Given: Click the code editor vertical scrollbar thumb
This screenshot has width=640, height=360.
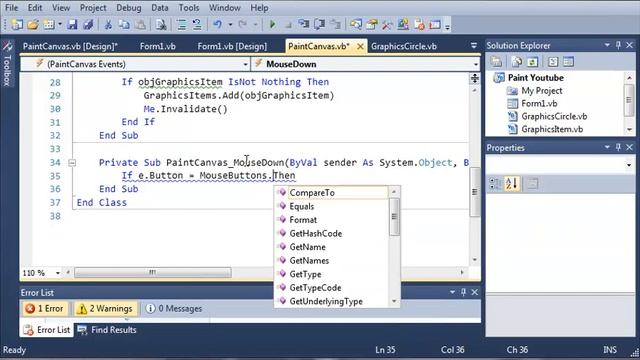Looking at the screenshot, I should click(x=475, y=192).
